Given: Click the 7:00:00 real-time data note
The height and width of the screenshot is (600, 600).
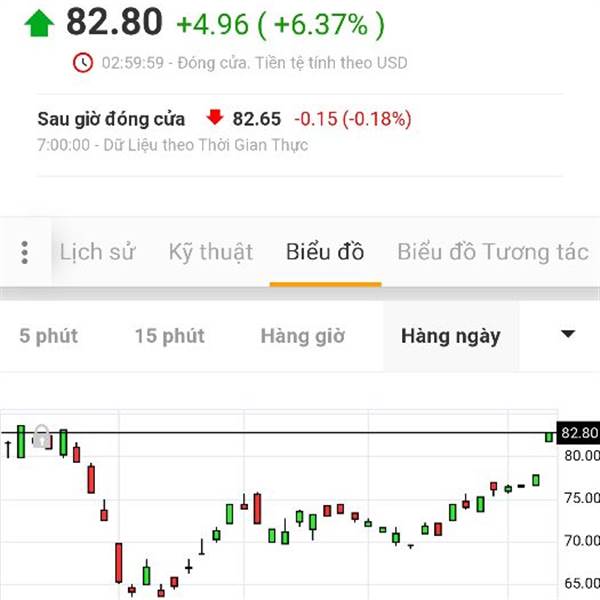Looking at the screenshot, I should point(173,145).
